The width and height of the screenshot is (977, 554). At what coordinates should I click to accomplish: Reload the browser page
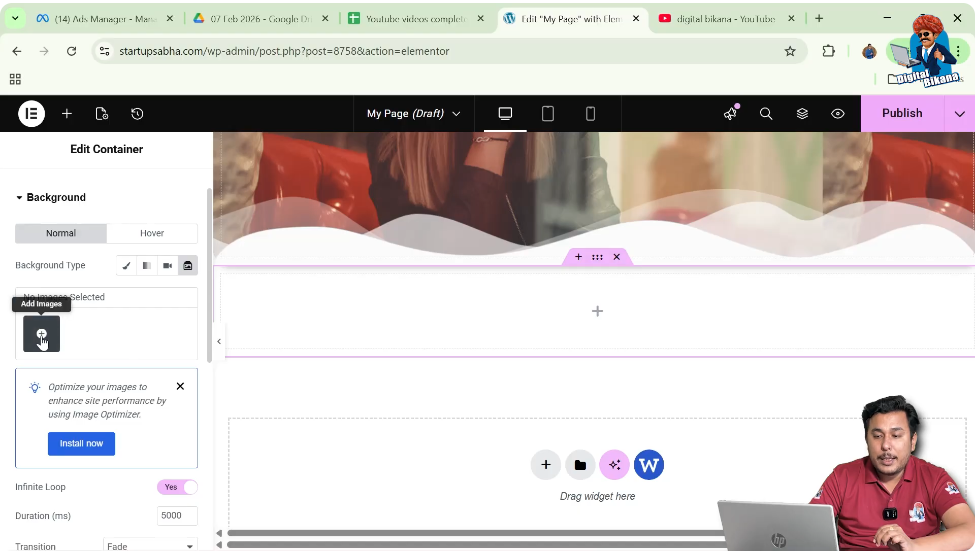pos(71,51)
